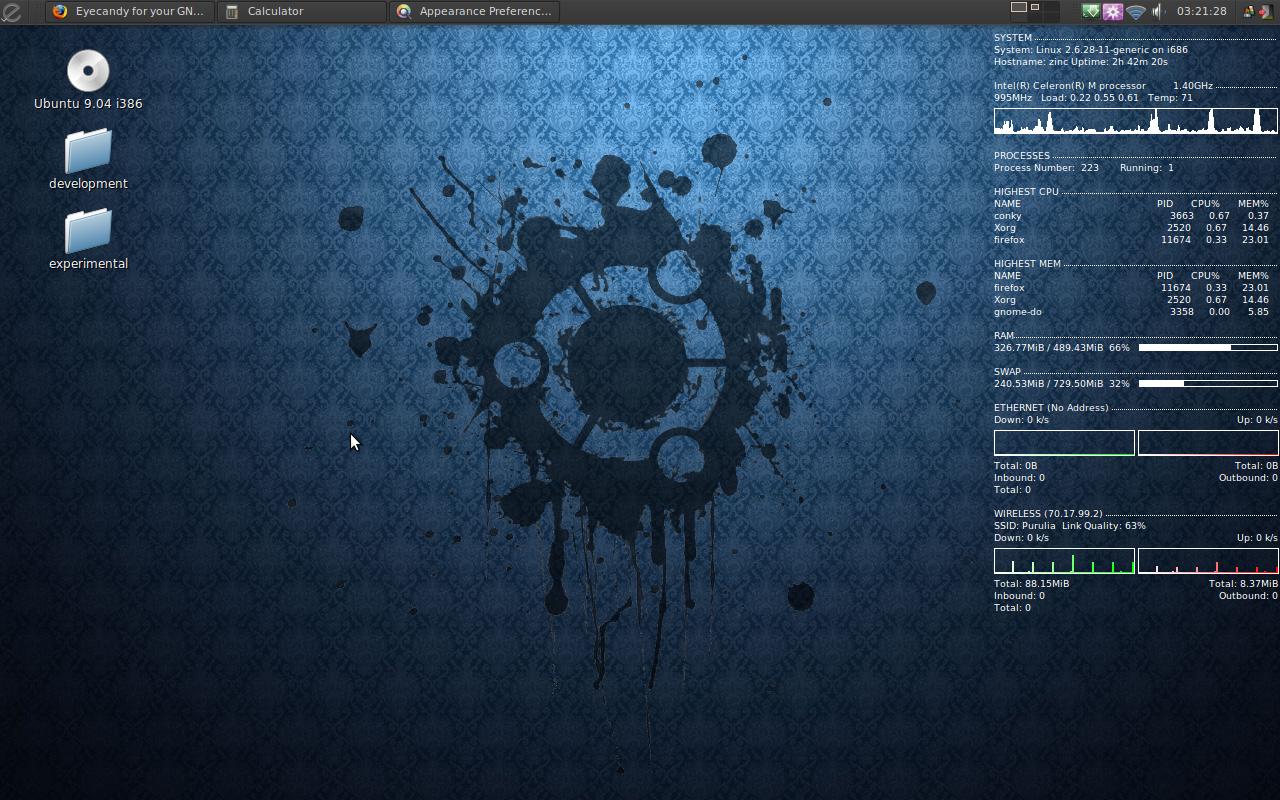Screen dimensions: 1280x800
Task: Select the Ubuntu 9.04 i386 disc icon
Action: click(x=88, y=71)
